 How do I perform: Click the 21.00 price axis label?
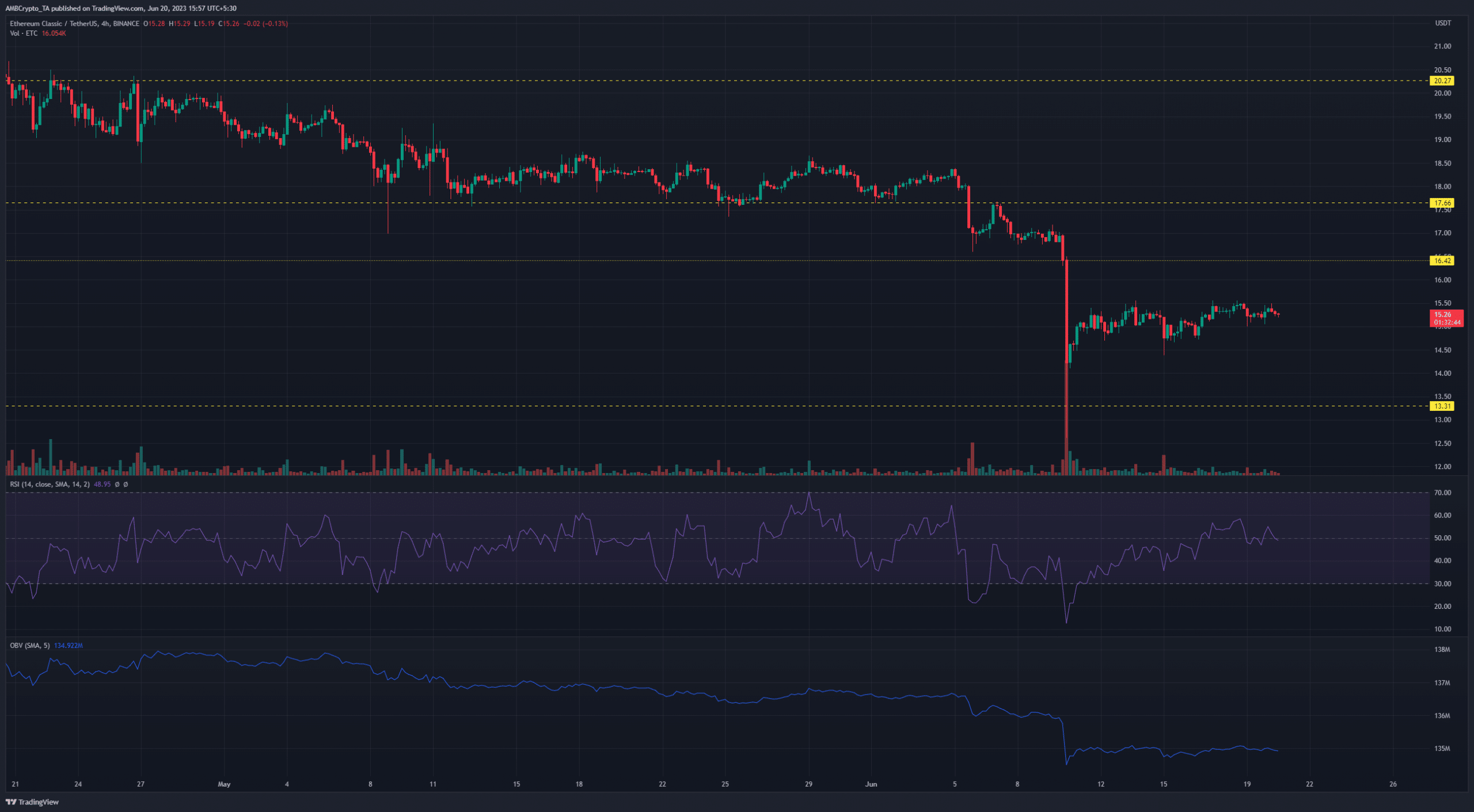coord(1442,47)
